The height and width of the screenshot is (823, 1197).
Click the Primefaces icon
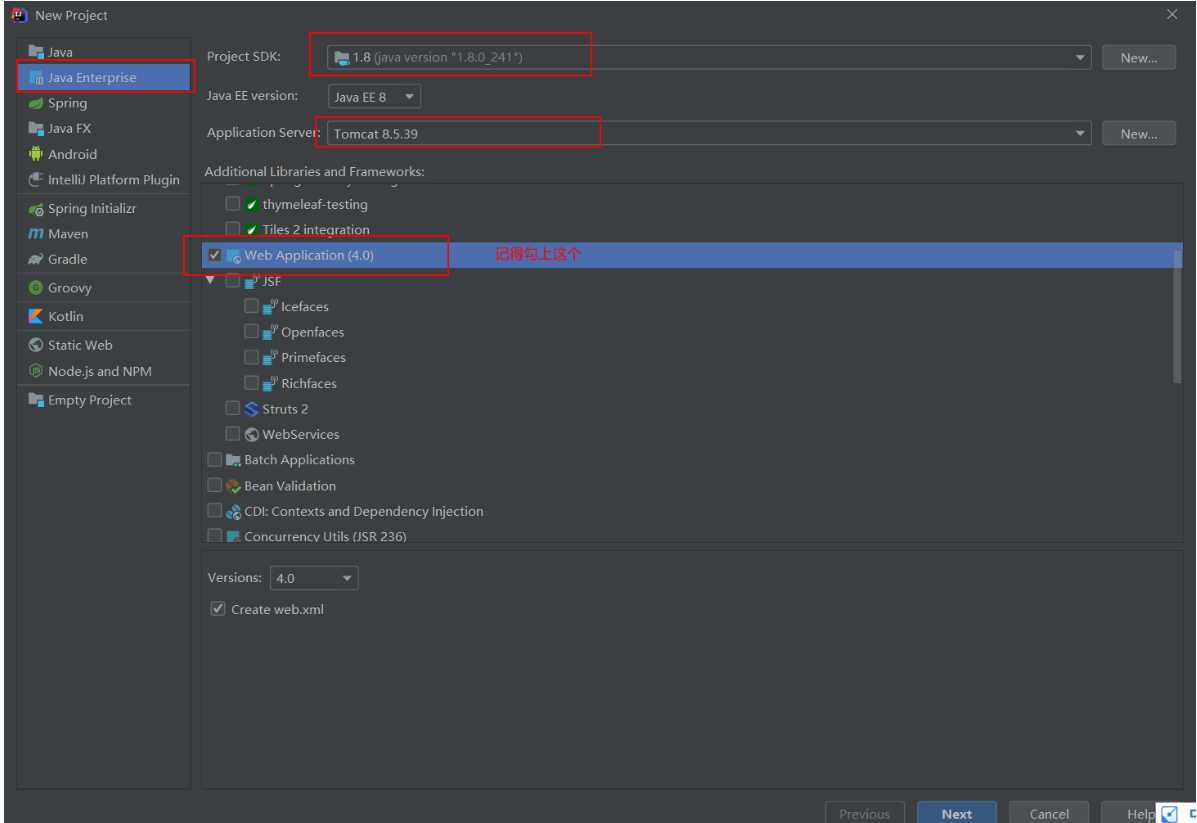270,357
